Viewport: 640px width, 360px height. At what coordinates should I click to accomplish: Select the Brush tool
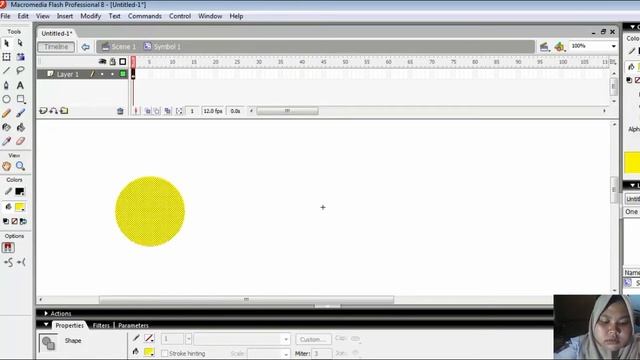pyautogui.click(x=20, y=113)
